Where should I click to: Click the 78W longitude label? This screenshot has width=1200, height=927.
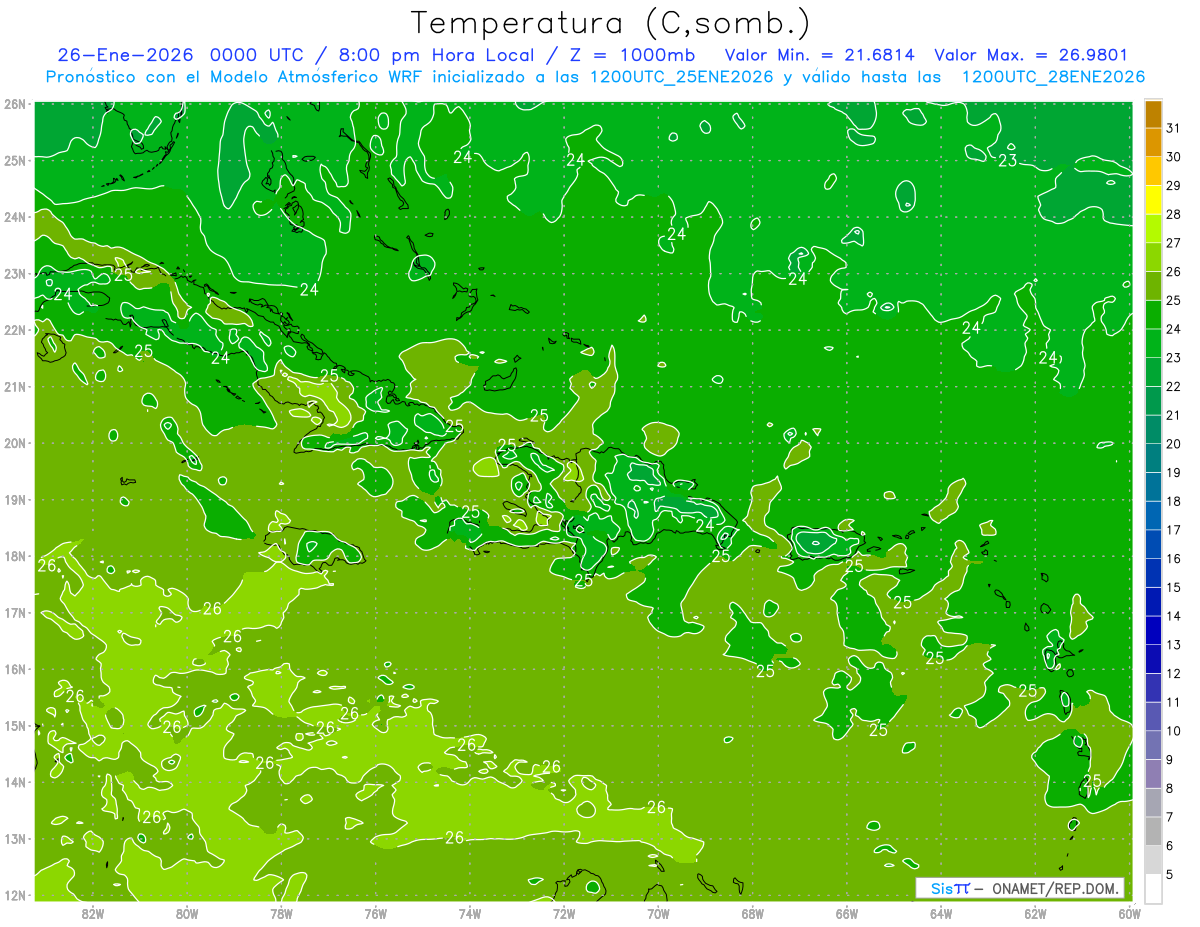281,913
